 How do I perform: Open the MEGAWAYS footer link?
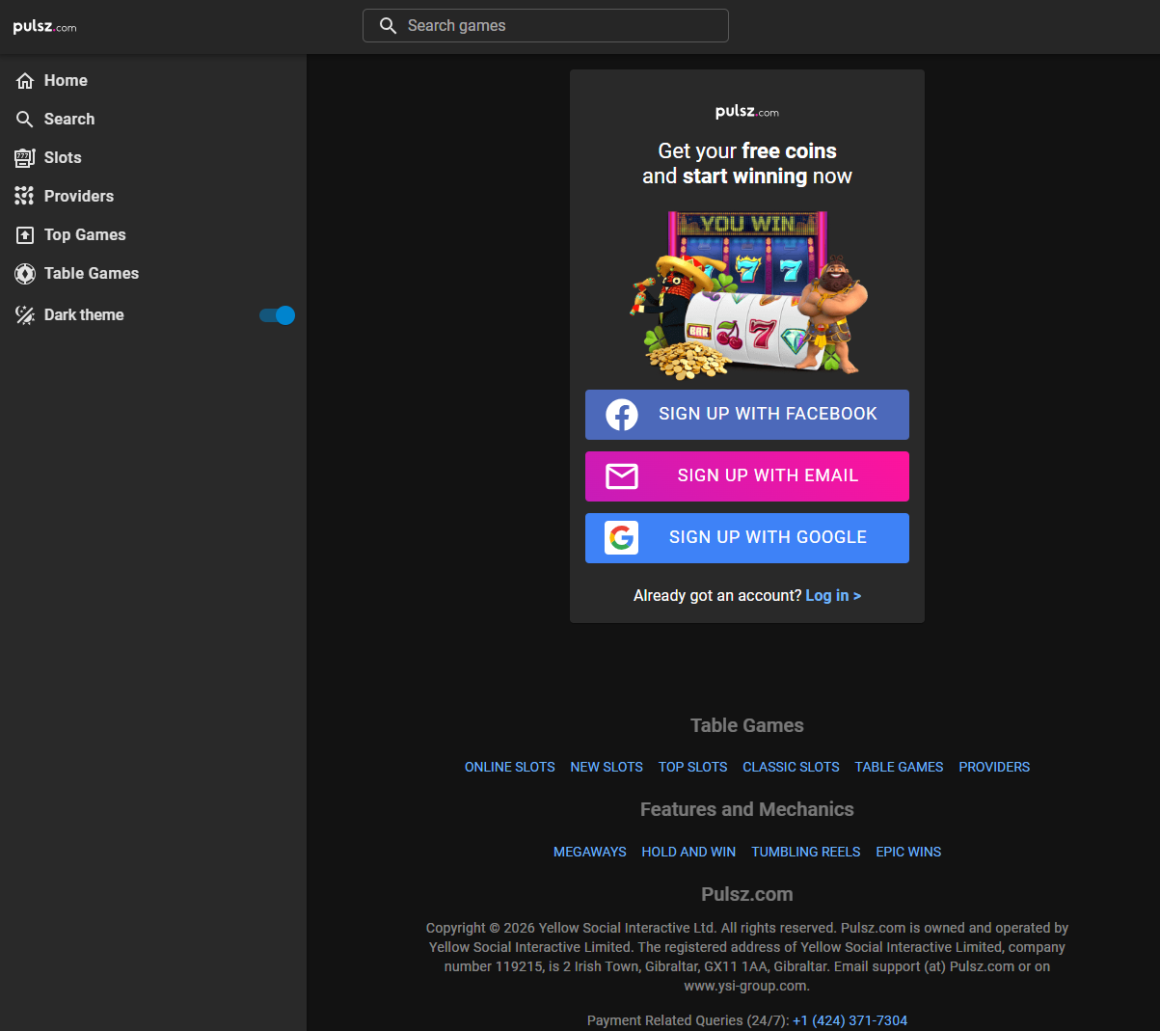(590, 852)
